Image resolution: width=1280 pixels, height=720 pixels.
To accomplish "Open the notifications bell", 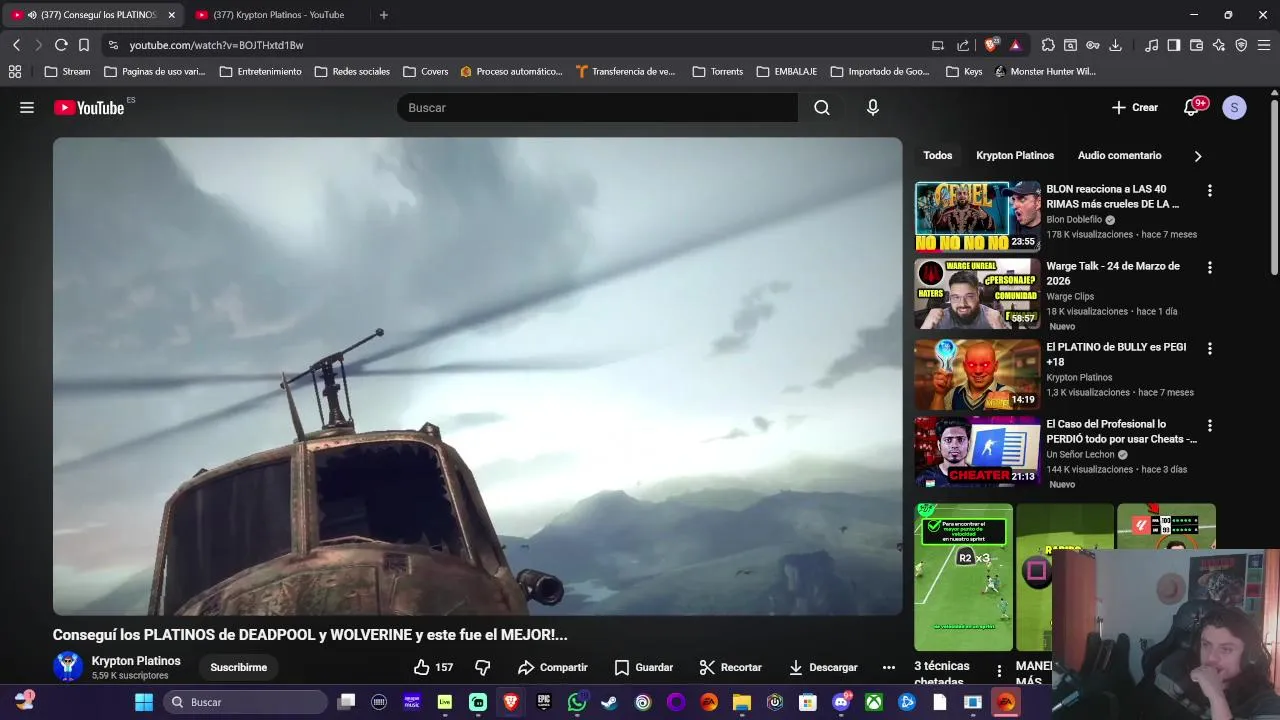I will (1191, 108).
